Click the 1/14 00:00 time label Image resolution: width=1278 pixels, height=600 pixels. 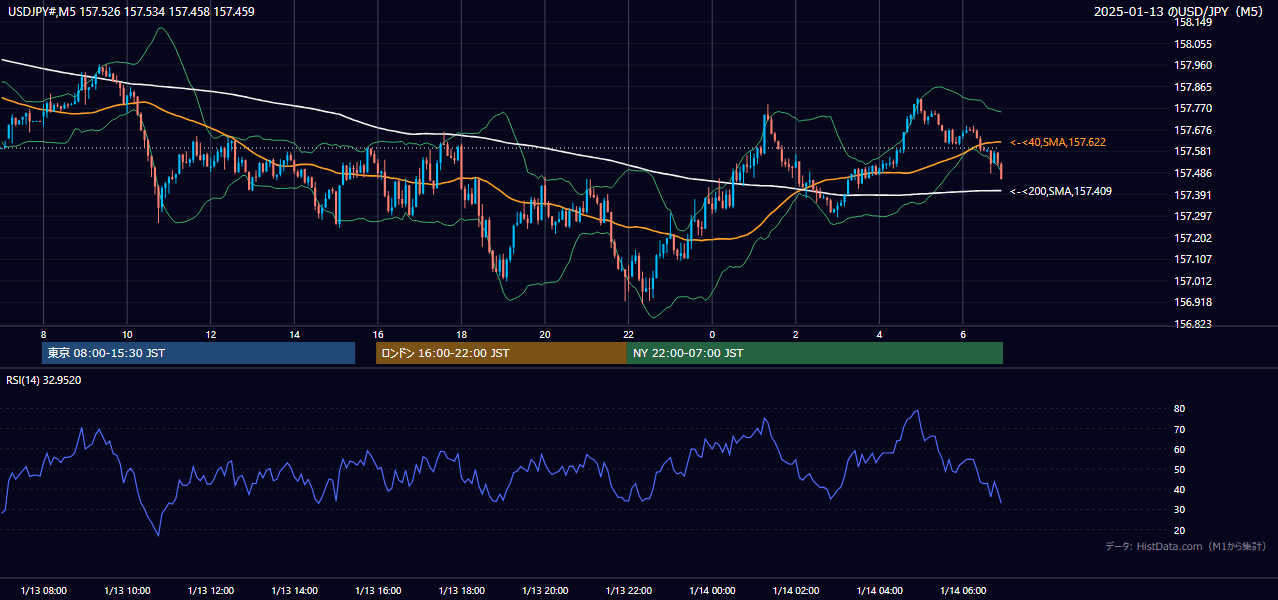point(712,591)
